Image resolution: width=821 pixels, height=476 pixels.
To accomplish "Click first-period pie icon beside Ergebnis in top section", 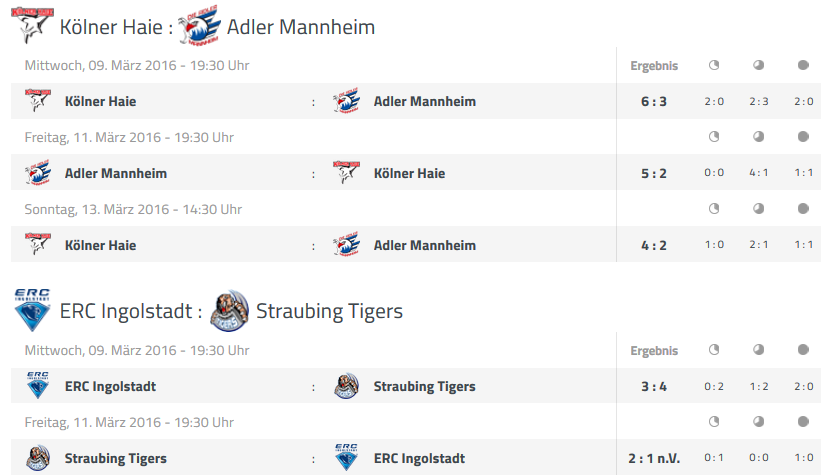I will pyautogui.click(x=714, y=65).
